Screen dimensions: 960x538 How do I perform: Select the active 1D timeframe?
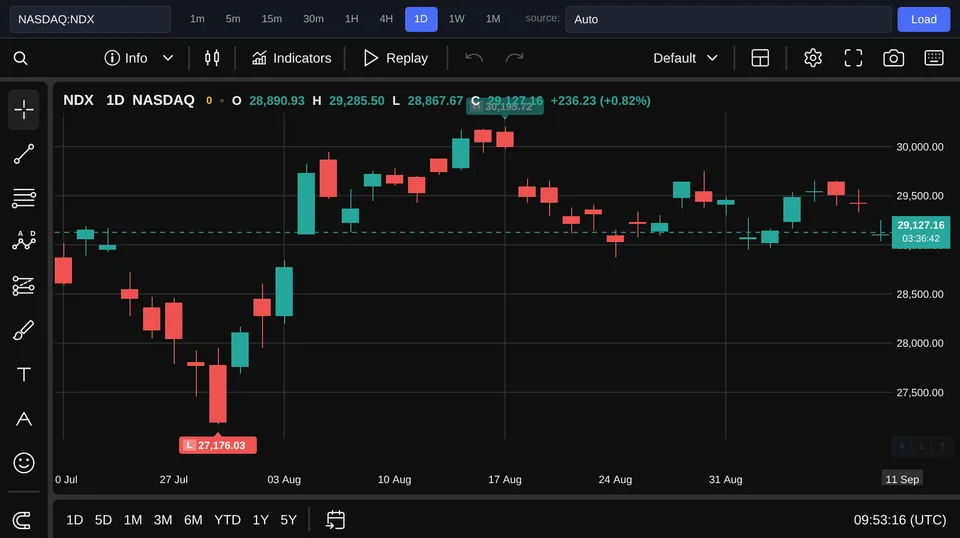tap(421, 19)
